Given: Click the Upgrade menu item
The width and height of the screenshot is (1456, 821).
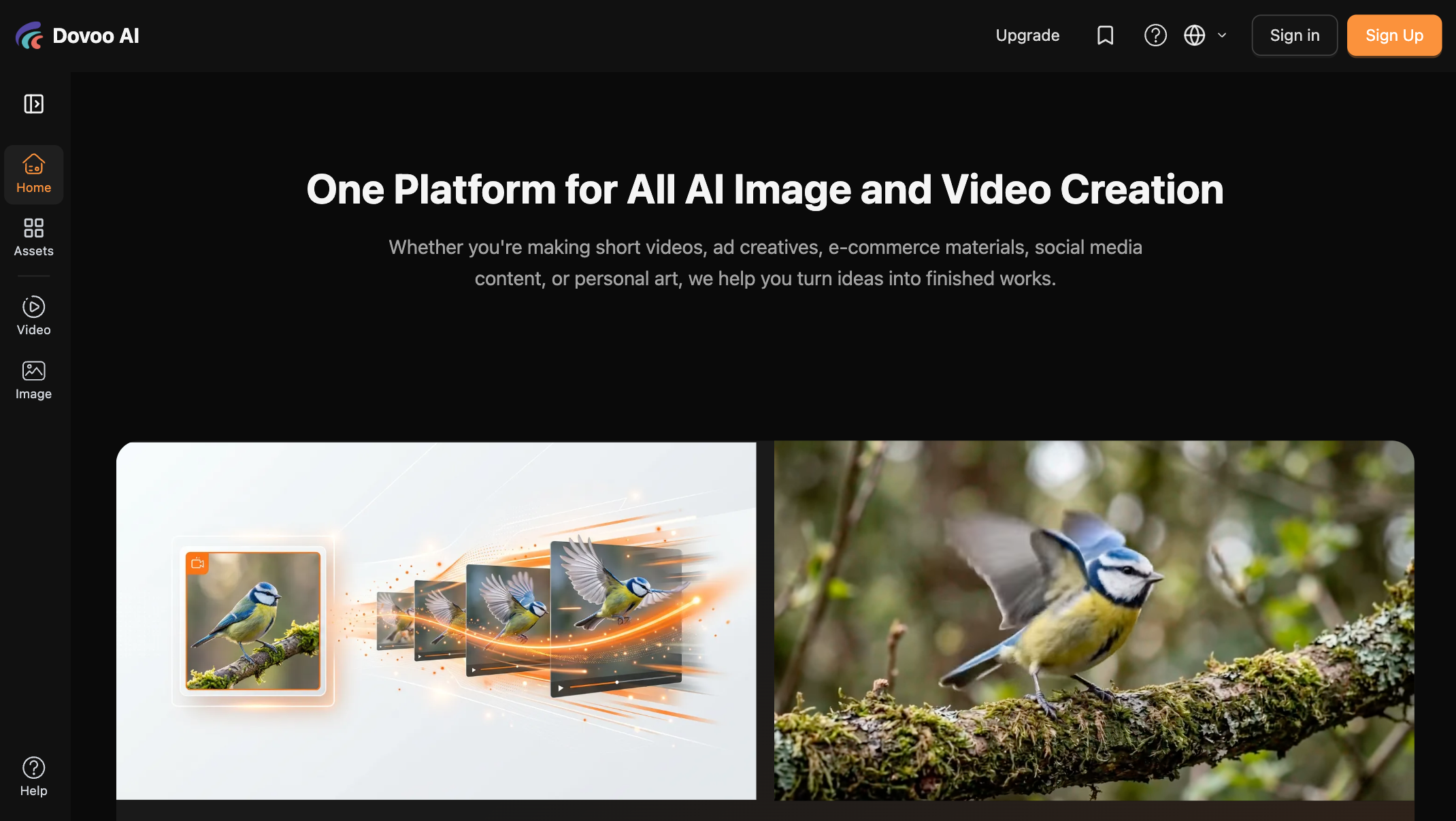Looking at the screenshot, I should coord(1027,35).
